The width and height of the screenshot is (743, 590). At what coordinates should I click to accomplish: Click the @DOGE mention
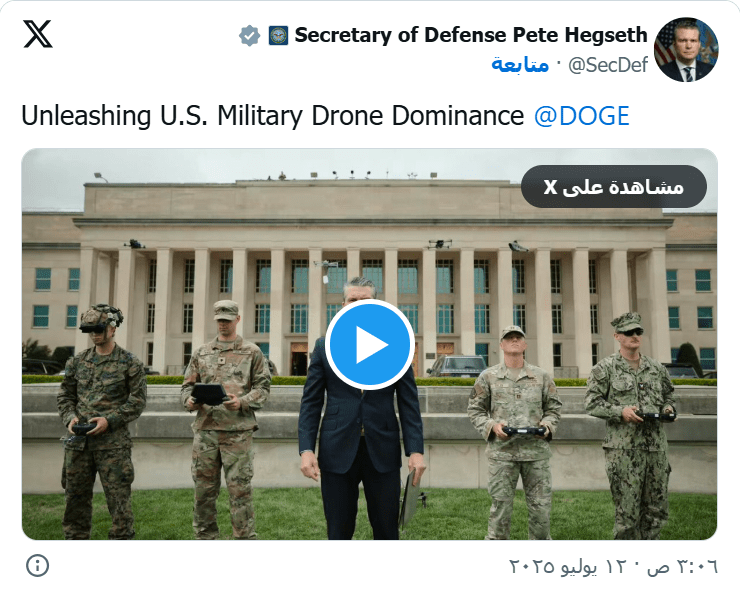(581, 116)
